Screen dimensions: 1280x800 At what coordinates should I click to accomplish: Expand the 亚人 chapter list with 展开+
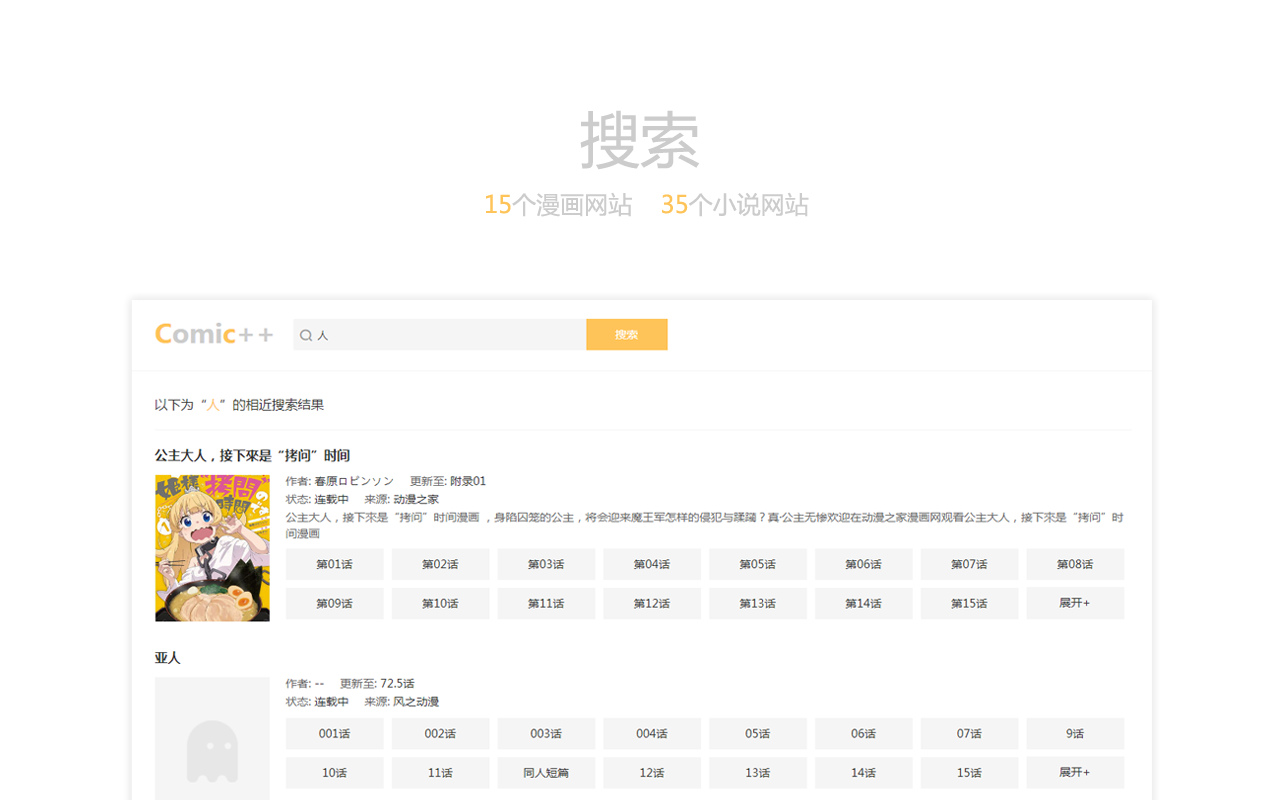click(1074, 772)
